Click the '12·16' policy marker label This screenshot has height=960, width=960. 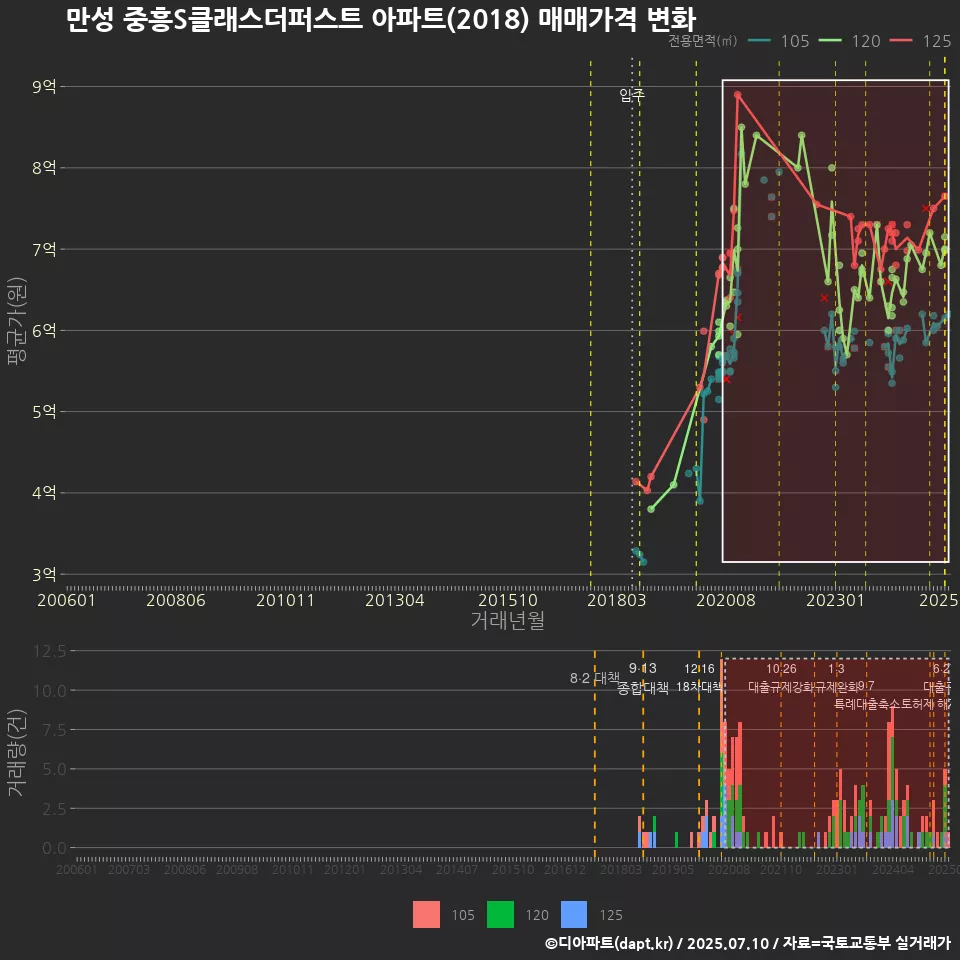click(x=699, y=668)
